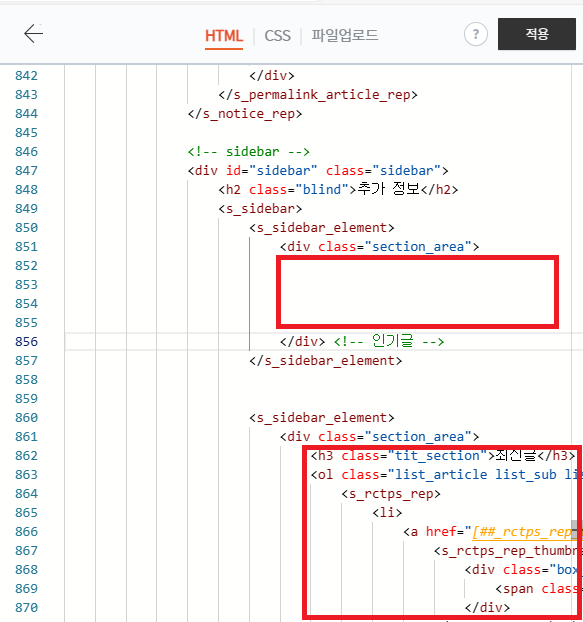The height and width of the screenshot is (622, 583).
Task: Click the 적용 apply button
Action: click(x=537, y=34)
